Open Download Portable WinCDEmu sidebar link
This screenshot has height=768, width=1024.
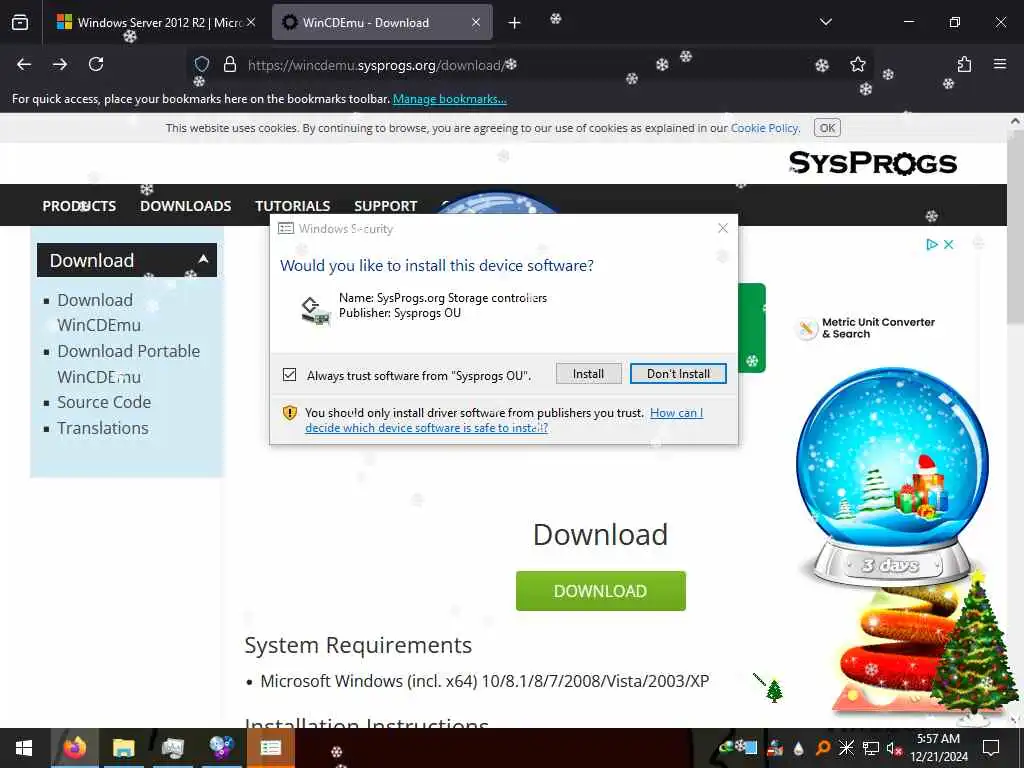click(x=129, y=364)
